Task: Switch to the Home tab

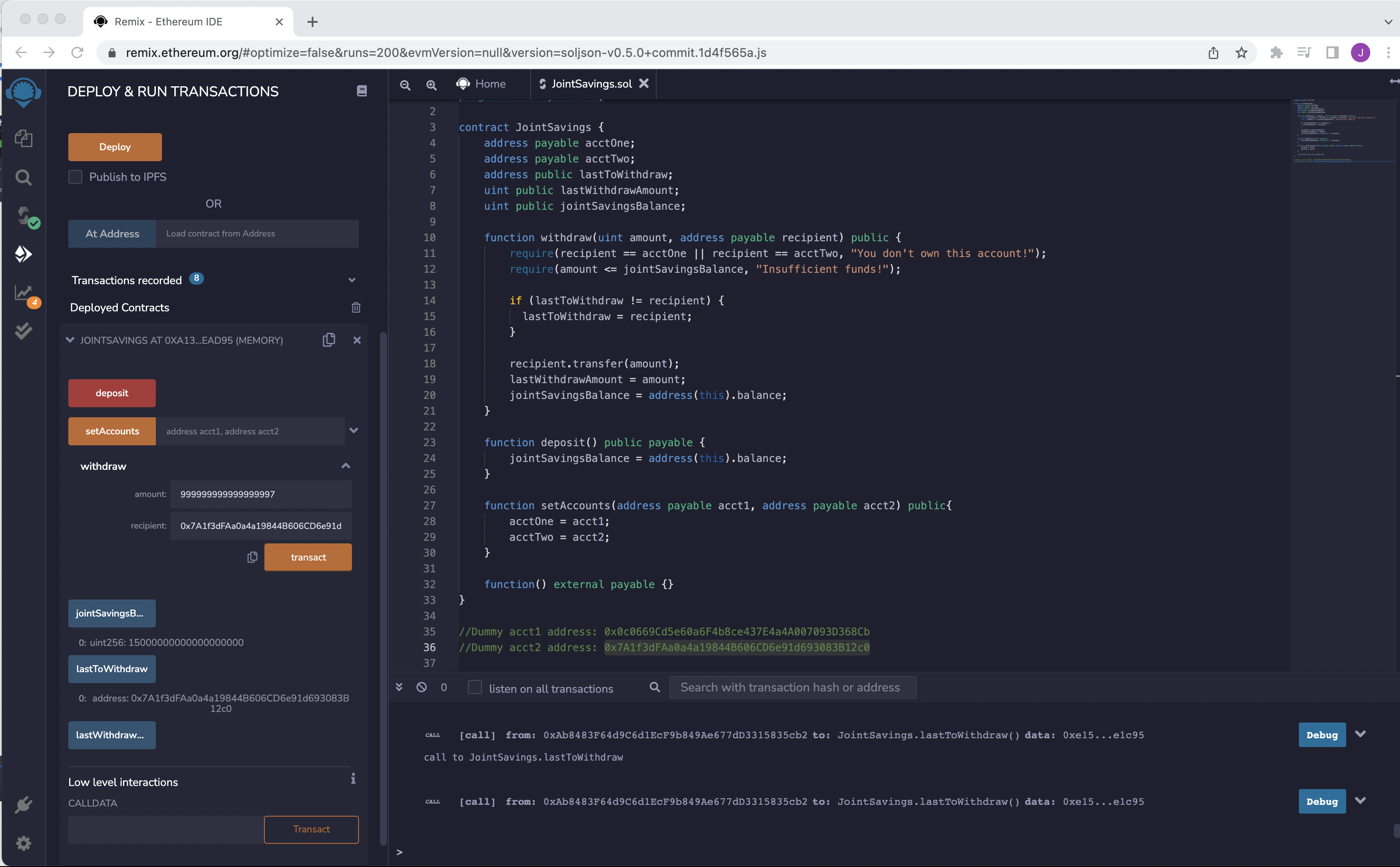Action: pyautogui.click(x=481, y=84)
